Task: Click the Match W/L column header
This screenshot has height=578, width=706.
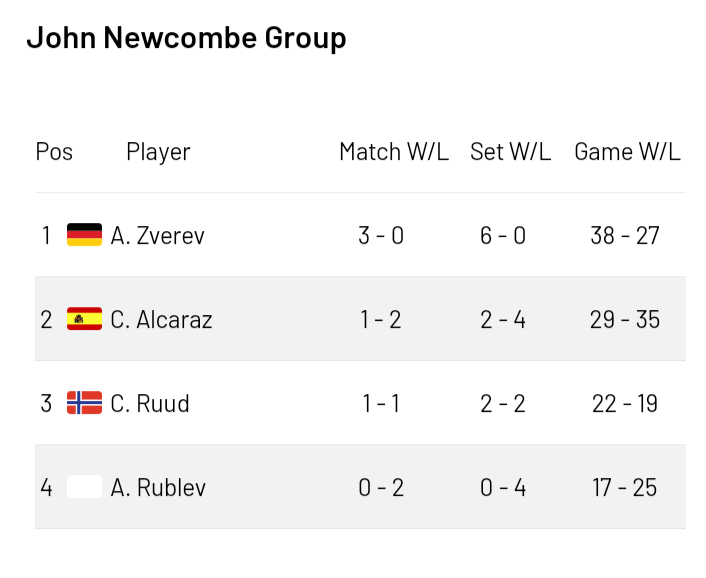Action: click(x=394, y=152)
